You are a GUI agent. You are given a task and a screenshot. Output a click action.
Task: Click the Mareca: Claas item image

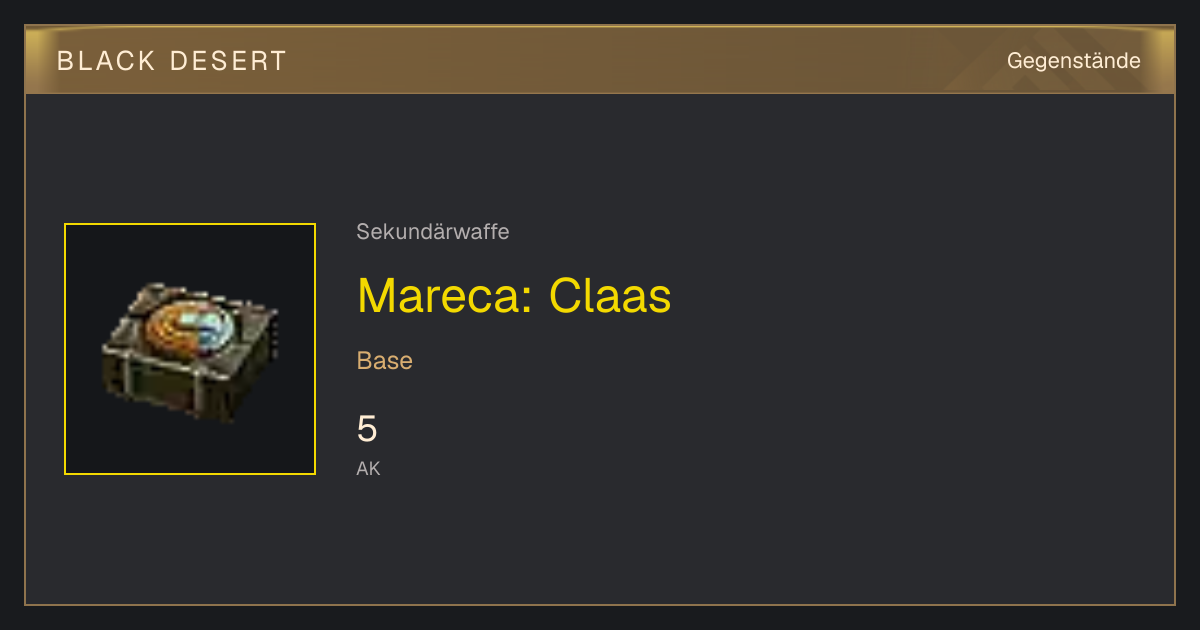click(x=190, y=349)
